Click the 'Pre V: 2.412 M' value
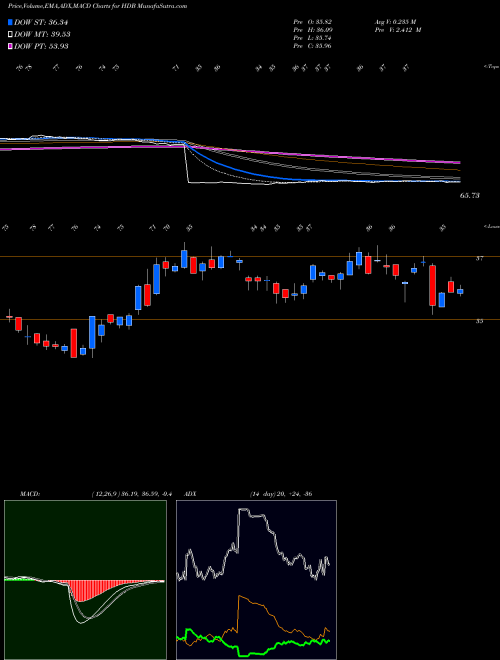The image size is (500, 660). click(x=400, y=30)
